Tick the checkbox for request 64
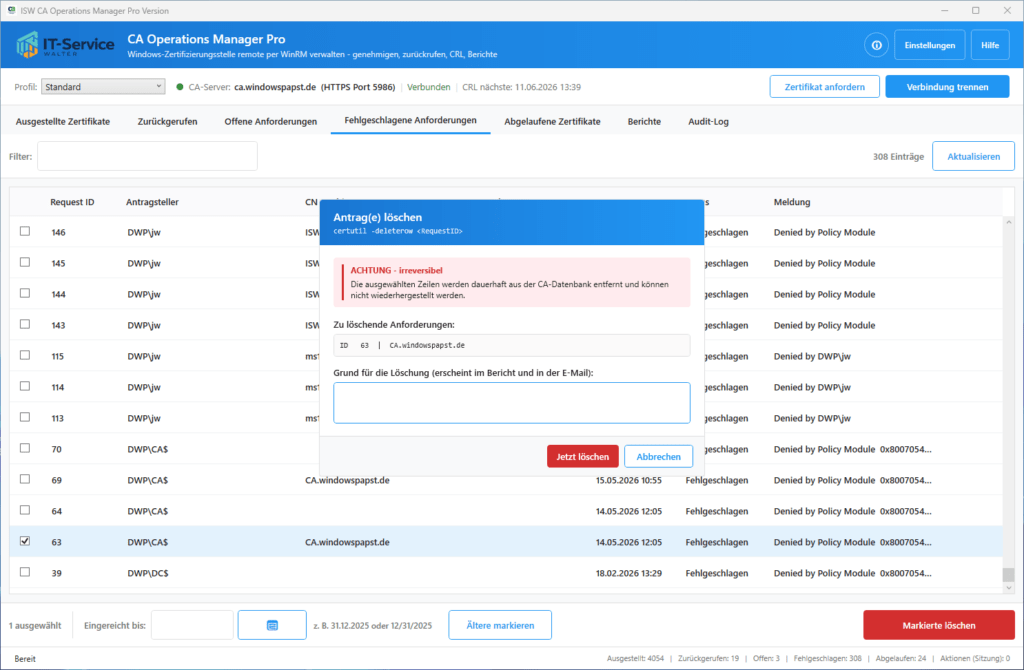Viewport: 1024px width, 670px height. tap(25, 510)
